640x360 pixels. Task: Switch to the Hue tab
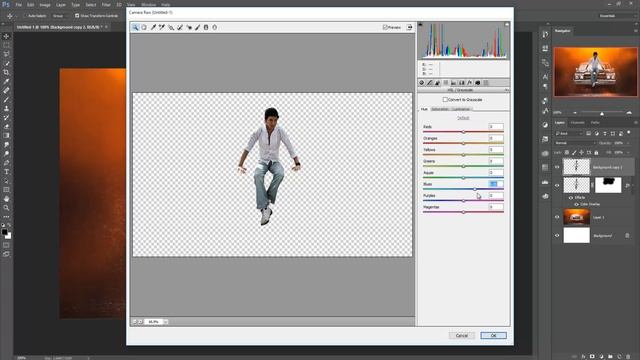click(424, 109)
